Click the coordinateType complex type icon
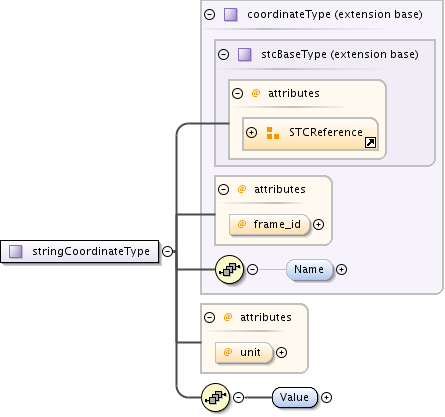This screenshot has width=445, height=417. 231,15
